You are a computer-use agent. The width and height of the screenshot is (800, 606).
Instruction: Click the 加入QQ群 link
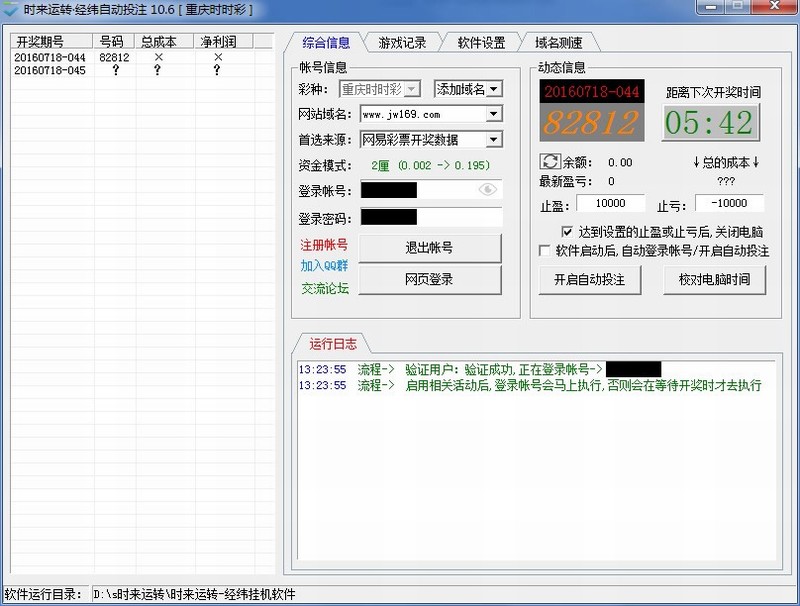point(324,266)
